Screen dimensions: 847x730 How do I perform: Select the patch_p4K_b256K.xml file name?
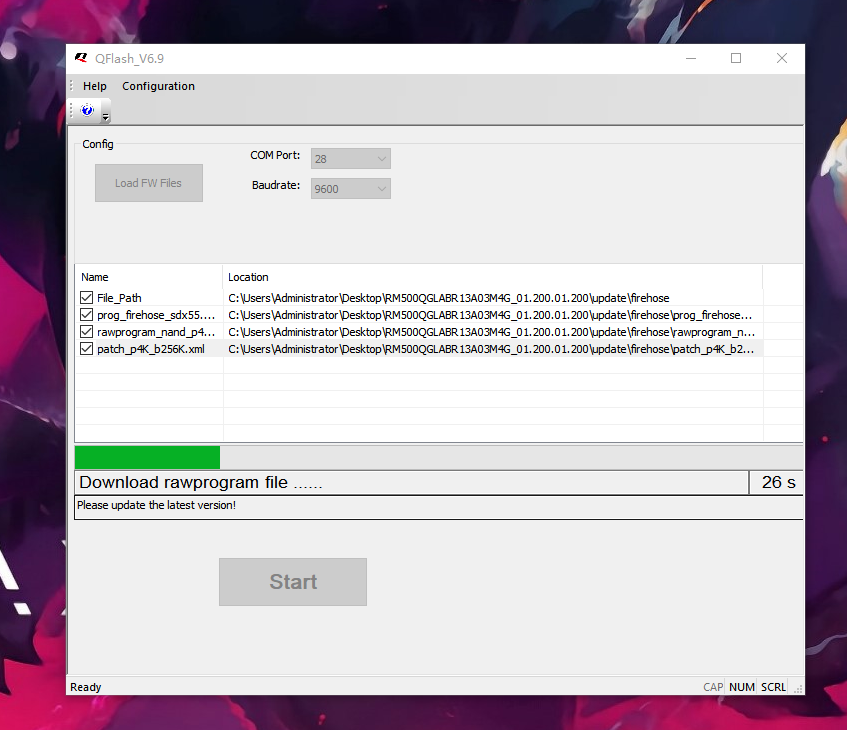151,349
